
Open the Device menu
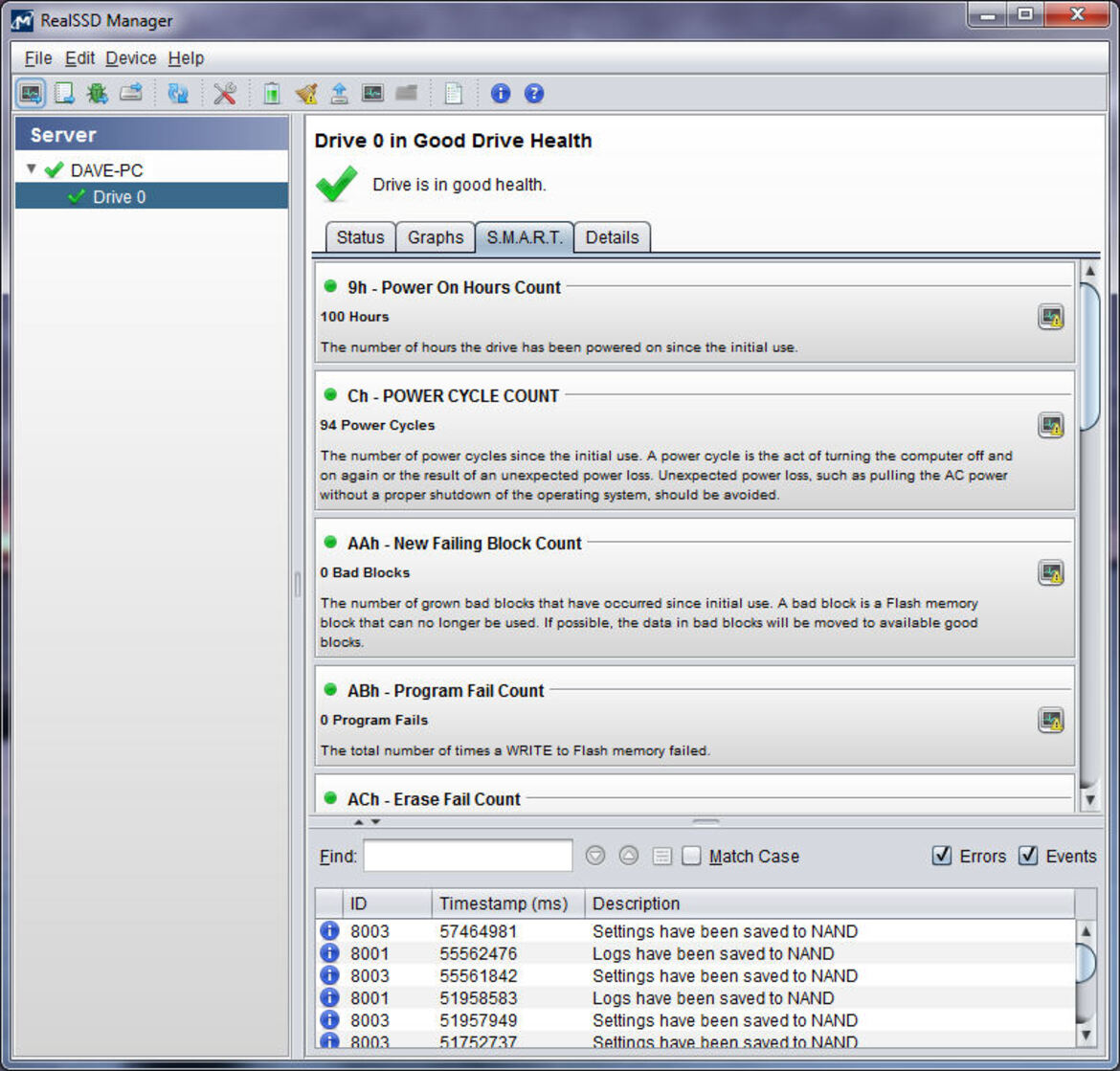(x=131, y=57)
